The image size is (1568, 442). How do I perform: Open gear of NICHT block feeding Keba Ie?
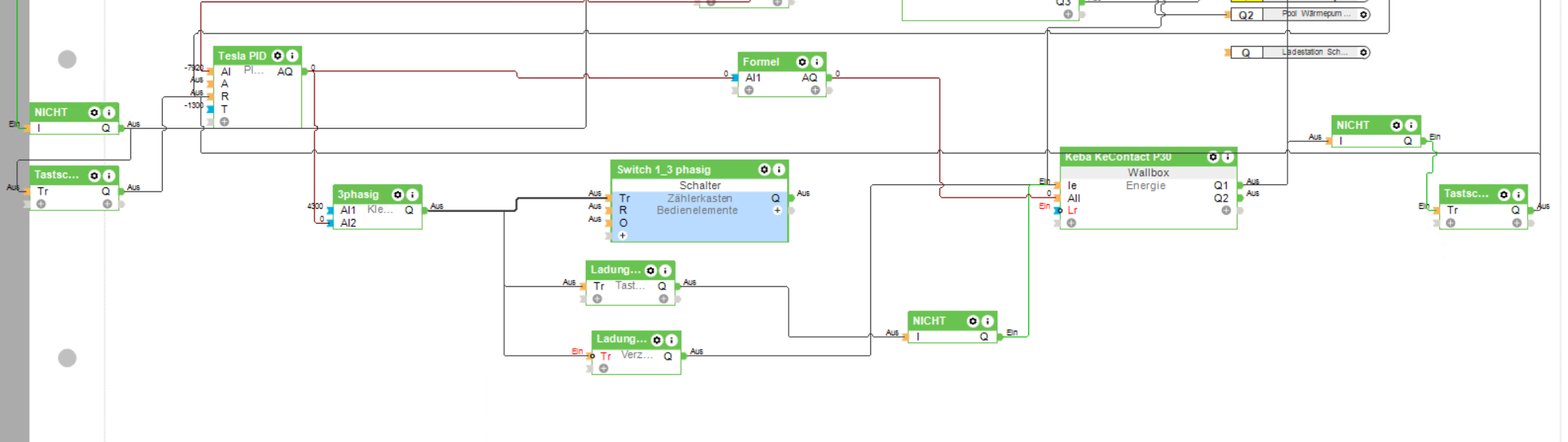click(x=973, y=321)
